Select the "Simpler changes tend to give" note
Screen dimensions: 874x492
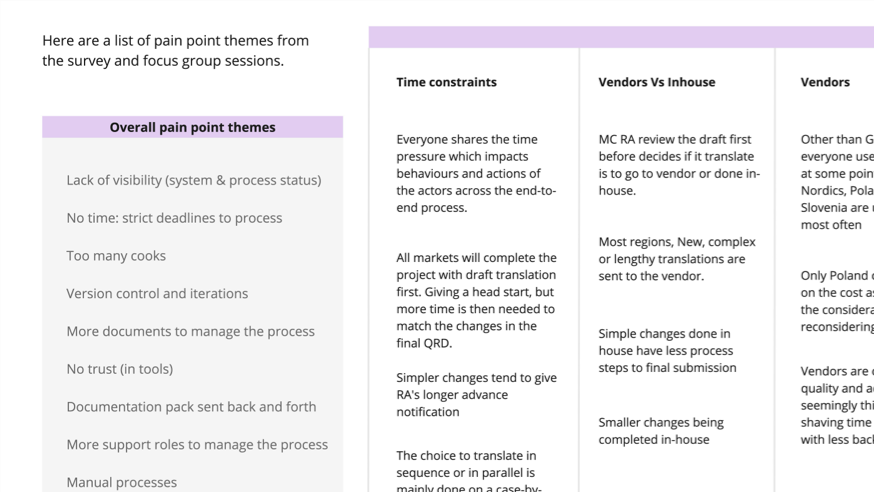476,395
